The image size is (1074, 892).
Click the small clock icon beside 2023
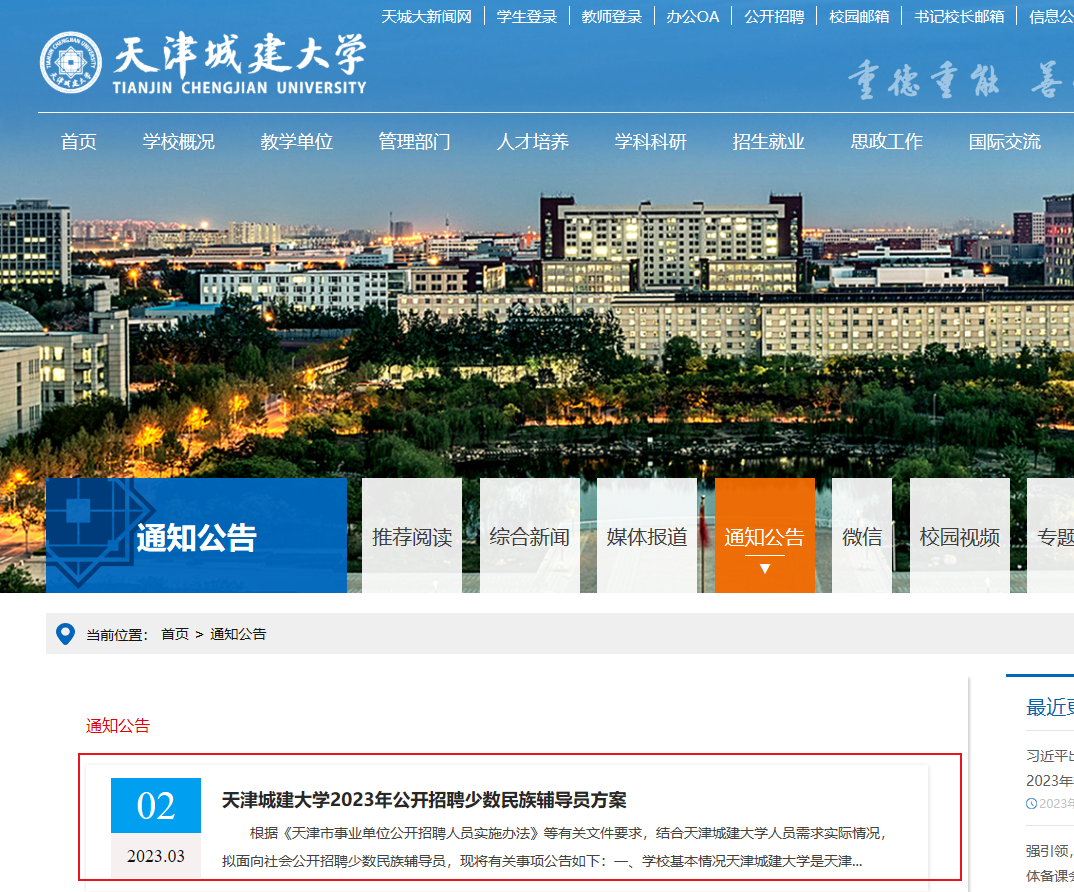click(x=1031, y=804)
